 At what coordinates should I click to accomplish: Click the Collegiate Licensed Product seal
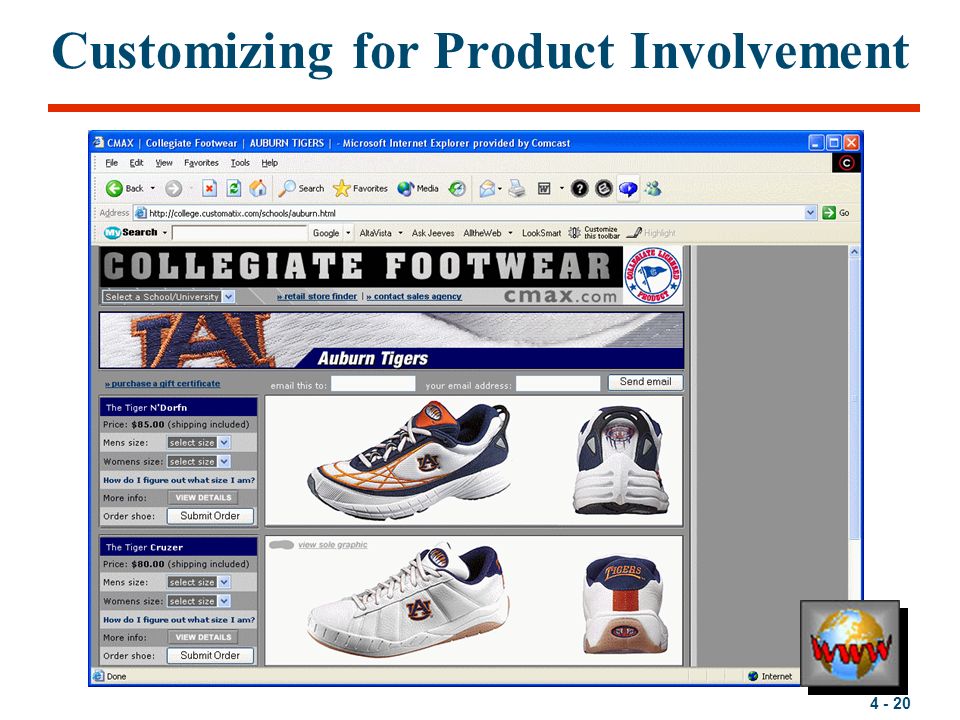(653, 276)
